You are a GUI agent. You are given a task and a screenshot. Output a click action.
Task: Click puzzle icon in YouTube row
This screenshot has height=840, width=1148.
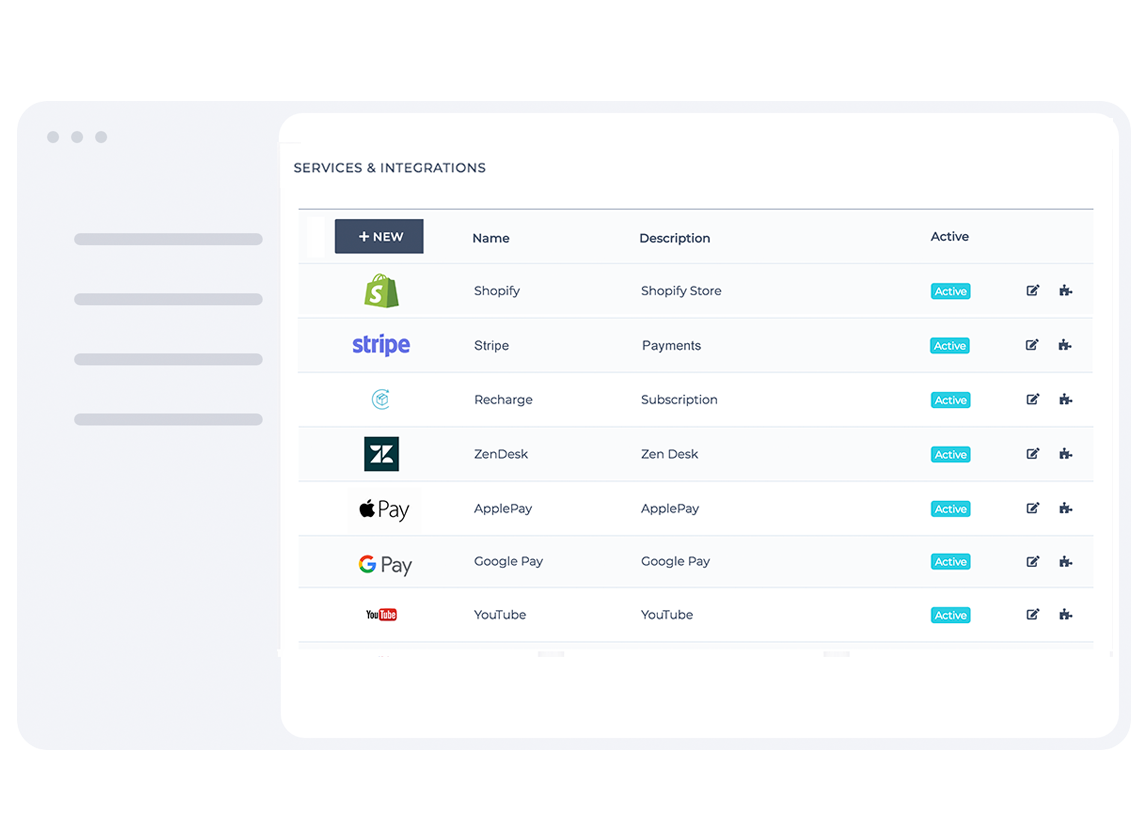tap(1065, 614)
